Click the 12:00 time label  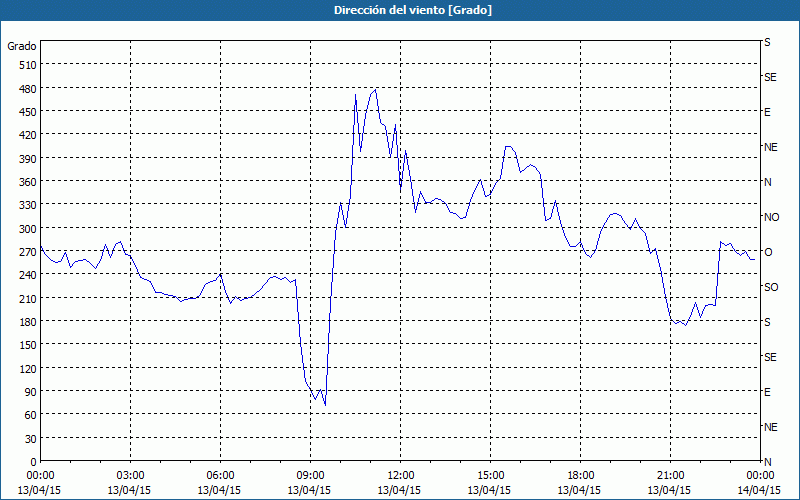400,476
